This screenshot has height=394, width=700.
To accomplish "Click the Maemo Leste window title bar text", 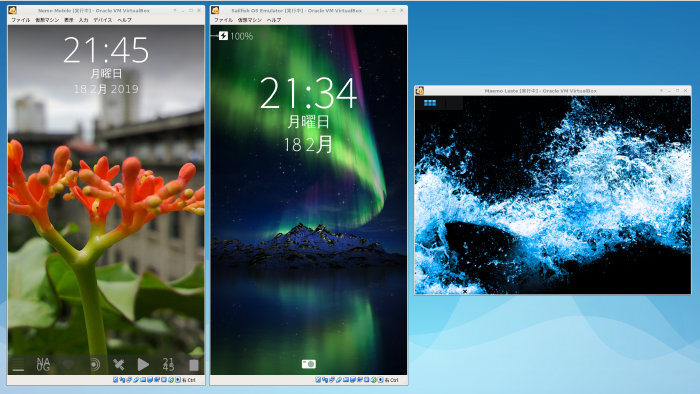I will (x=541, y=91).
